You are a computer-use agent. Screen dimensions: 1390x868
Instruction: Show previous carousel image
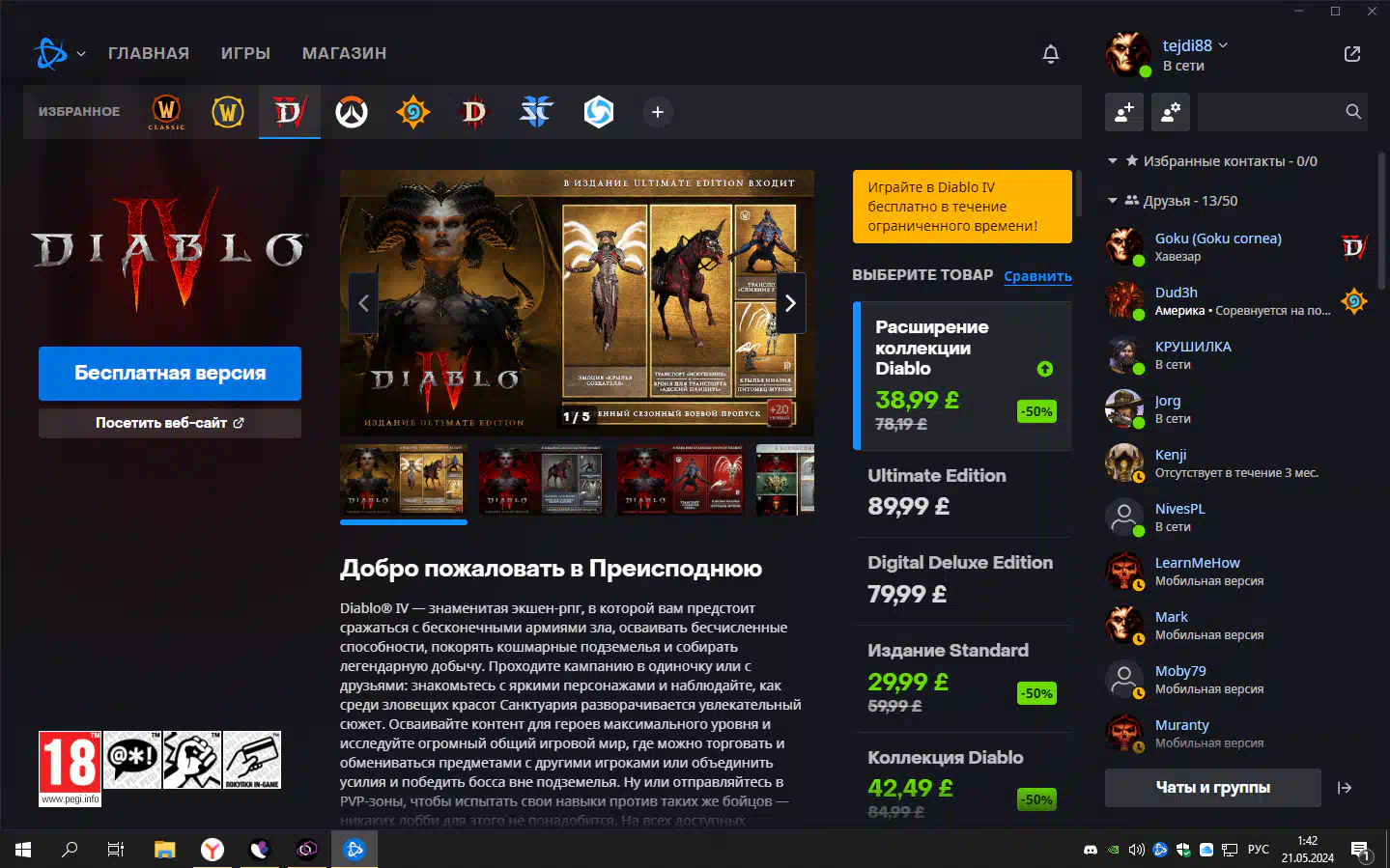click(x=363, y=303)
